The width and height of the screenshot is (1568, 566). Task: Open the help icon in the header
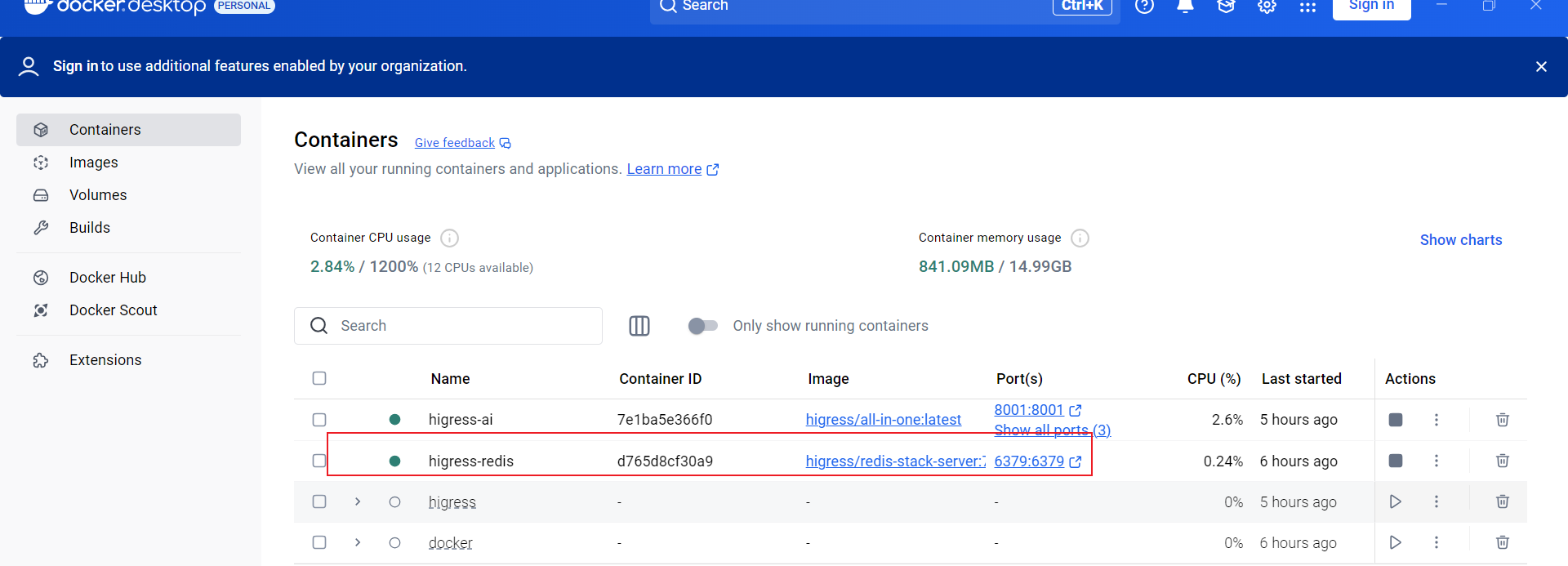click(1144, 6)
